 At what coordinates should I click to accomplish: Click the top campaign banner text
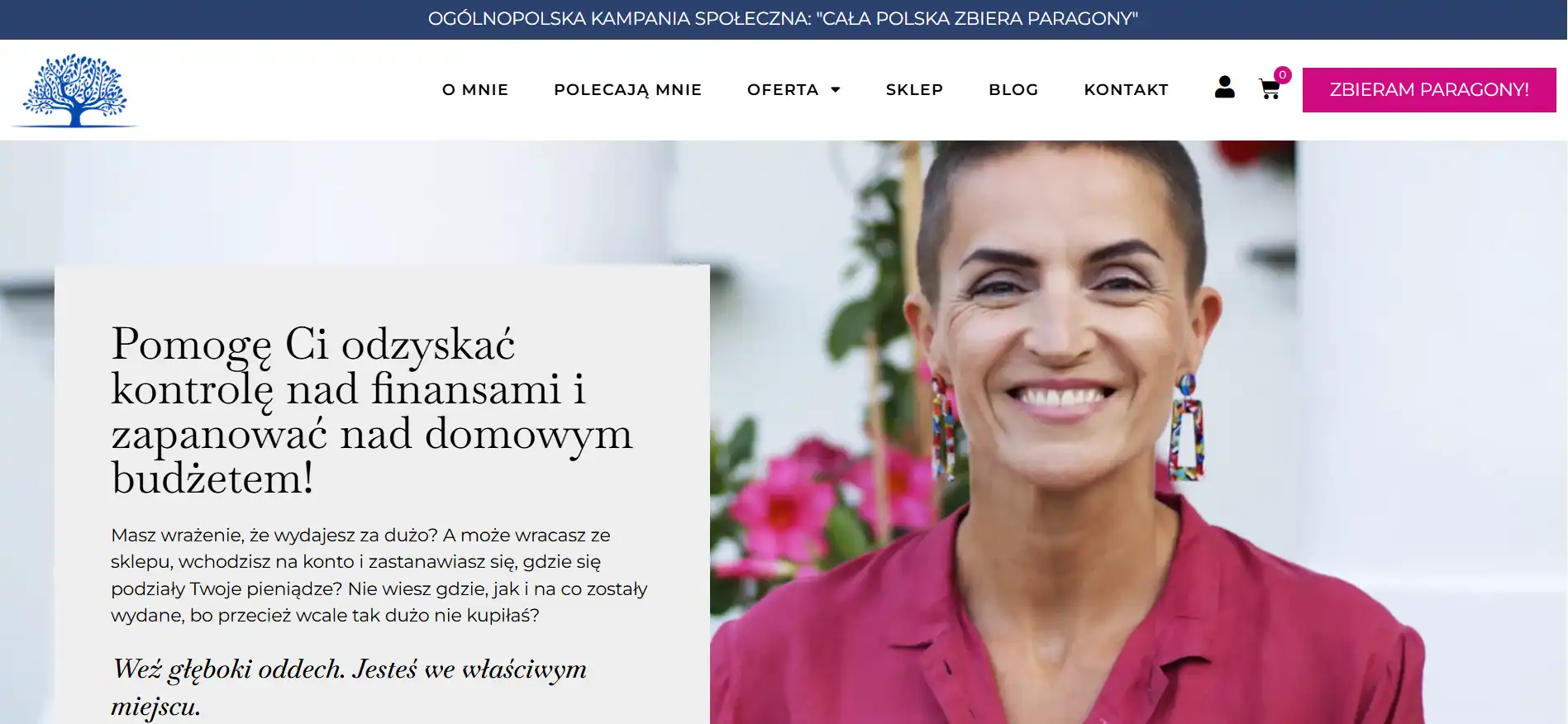click(x=783, y=18)
